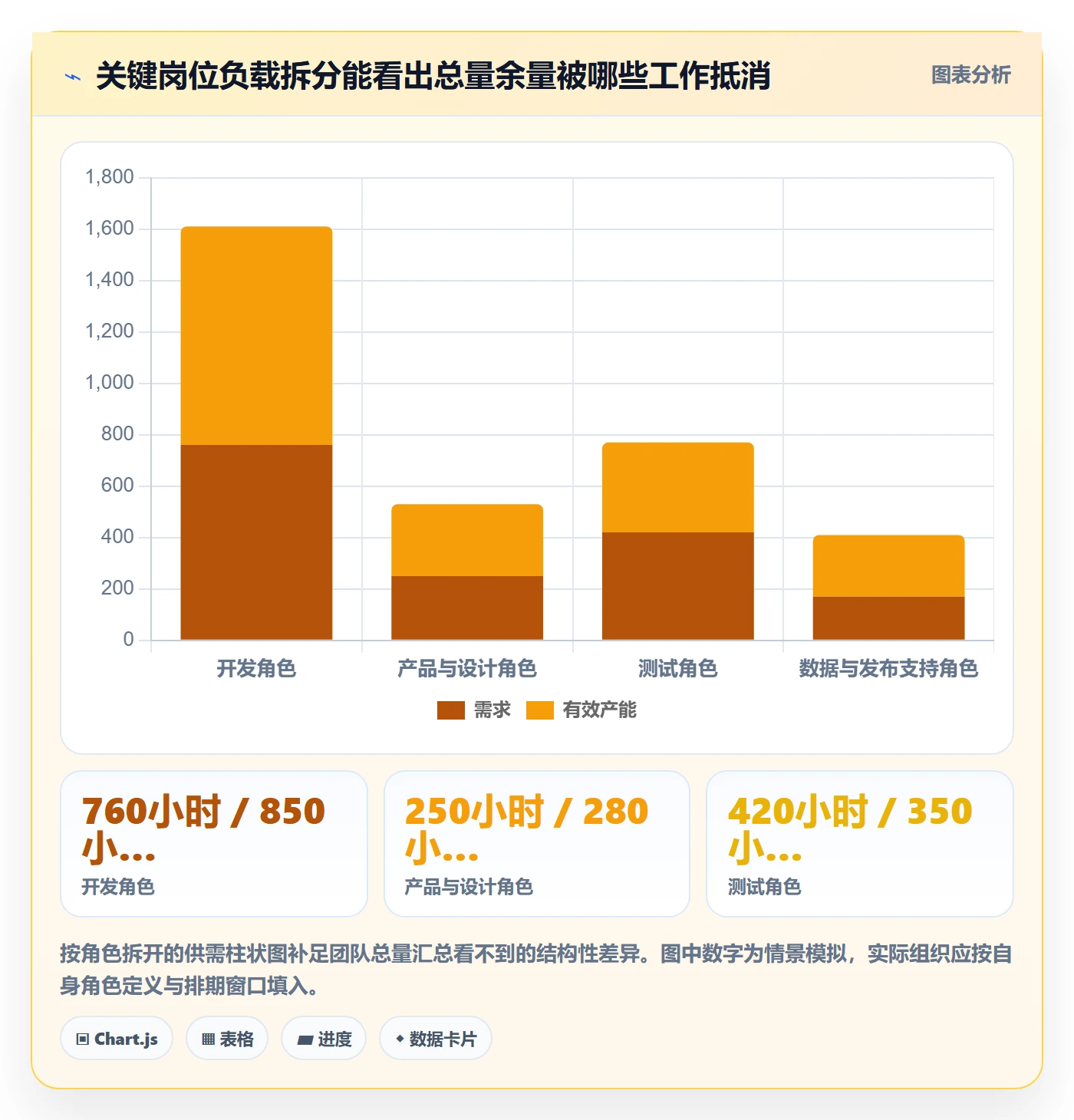Pick the 需求 bar segment for 测试角色
The image size is (1074, 1120).
click(x=678, y=586)
